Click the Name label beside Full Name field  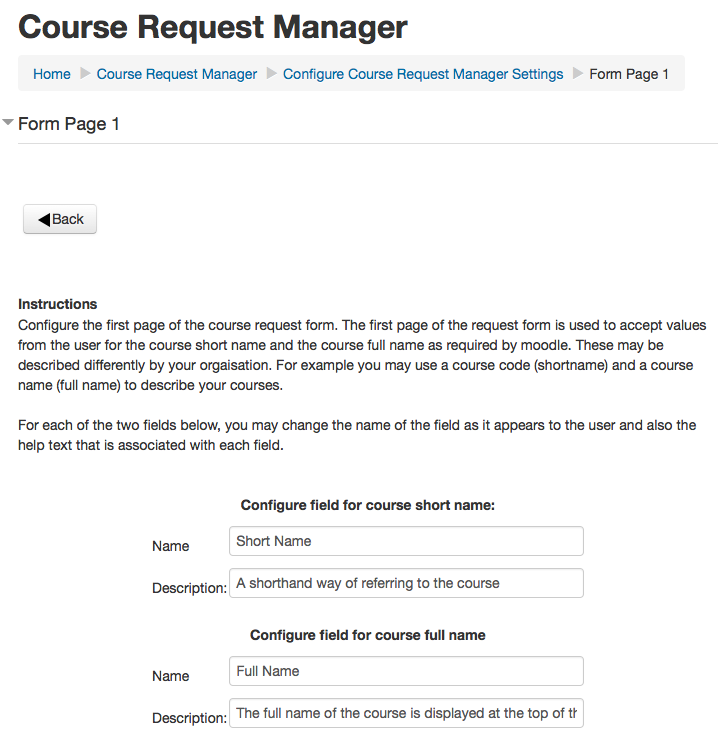tap(170, 676)
